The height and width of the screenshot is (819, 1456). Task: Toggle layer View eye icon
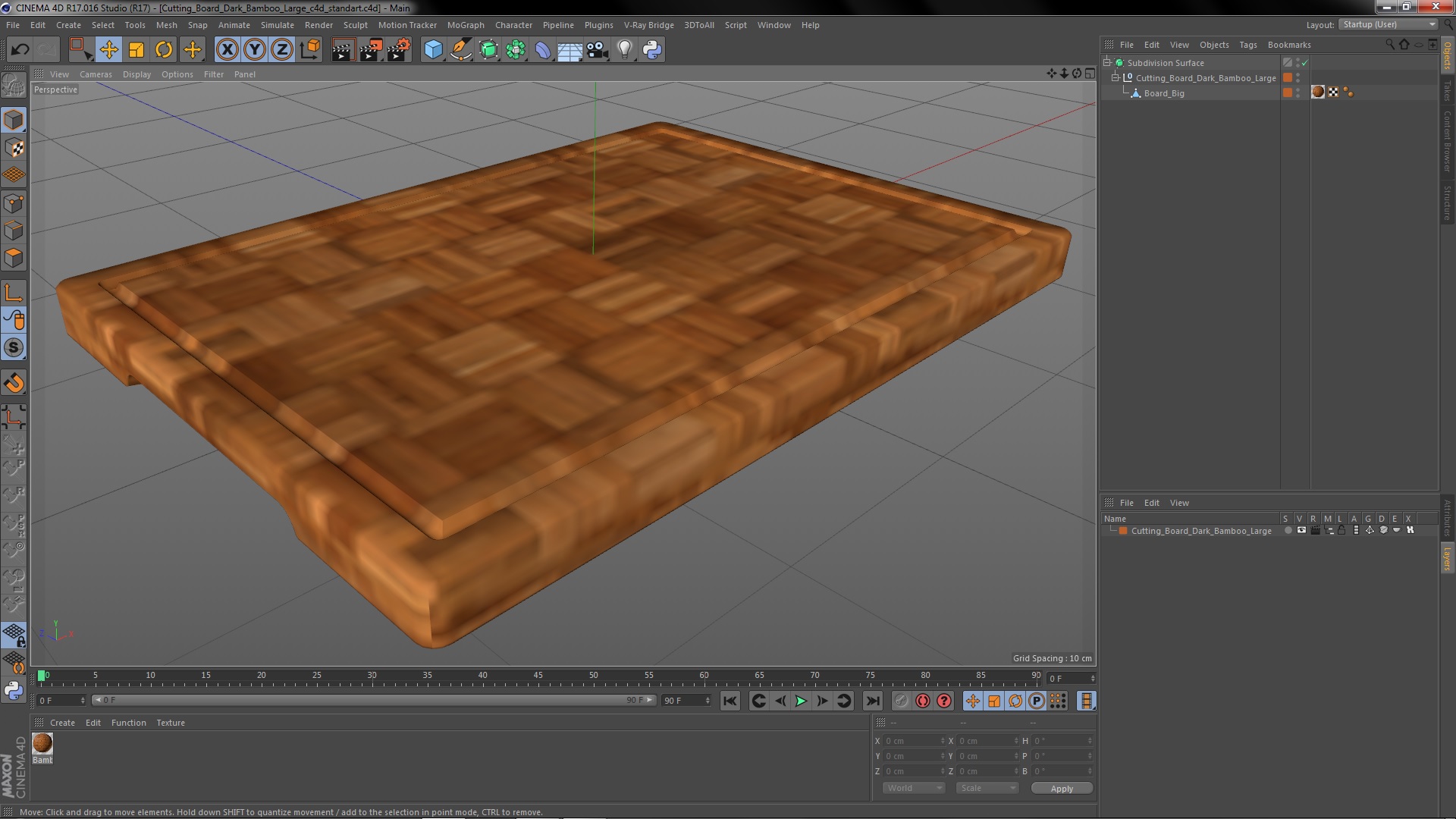click(1301, 531)
